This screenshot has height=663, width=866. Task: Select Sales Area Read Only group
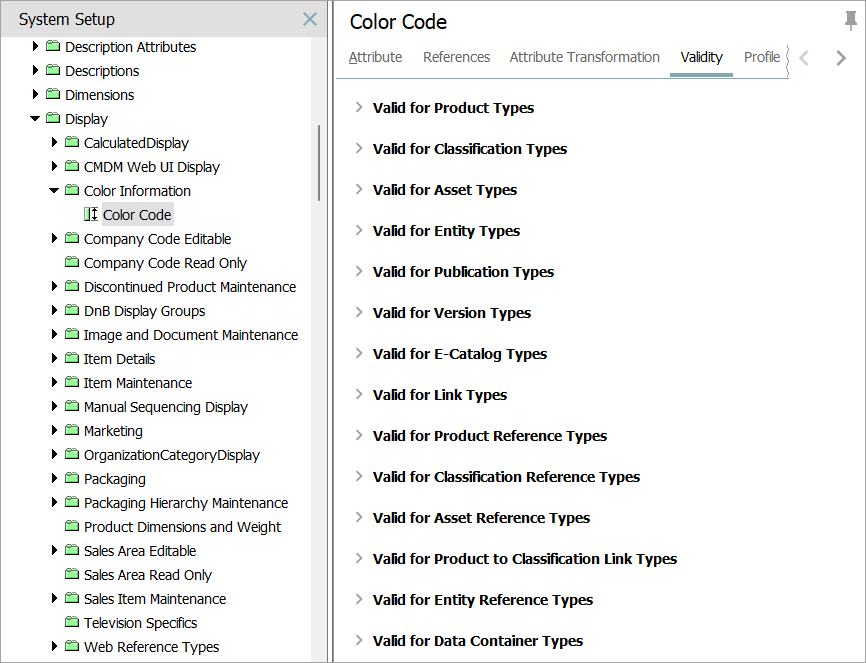(147, 575)
